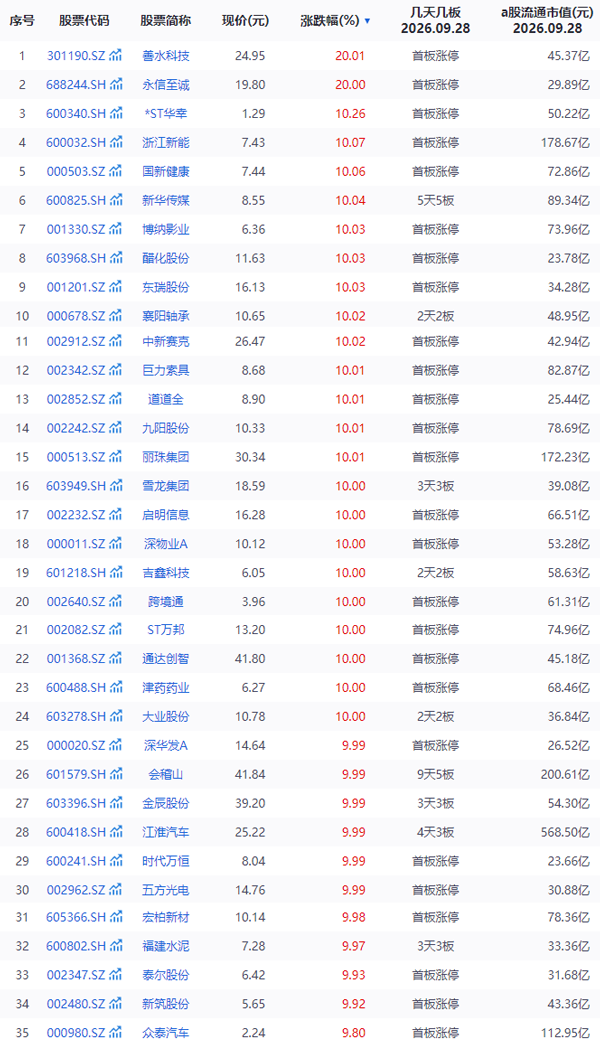This screenshot has width=600, height=1044.
Task: Open chart icon beside 603949.SH
Action: (x=117, y=485)
